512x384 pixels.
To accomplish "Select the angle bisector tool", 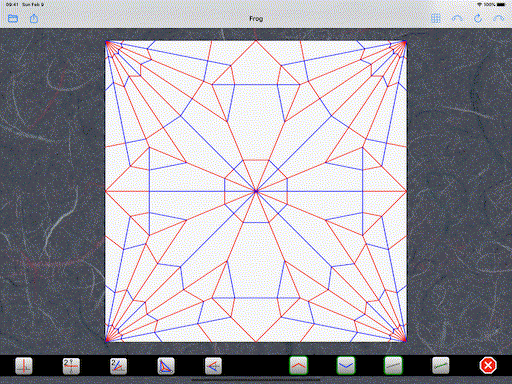I will pos(119,366).
